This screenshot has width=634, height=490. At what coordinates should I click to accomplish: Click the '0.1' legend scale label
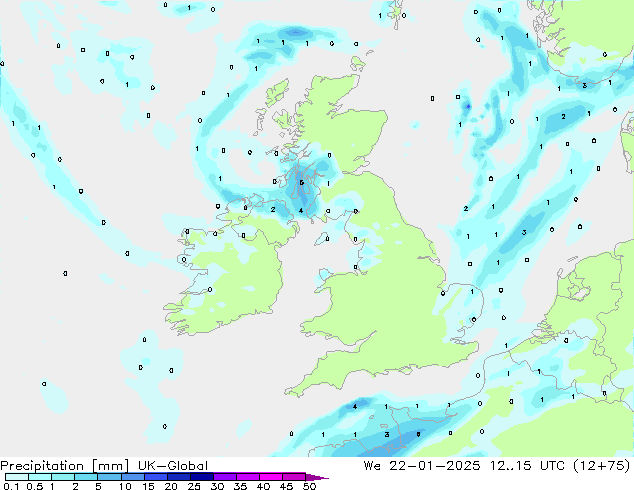(x=11, y=486)
